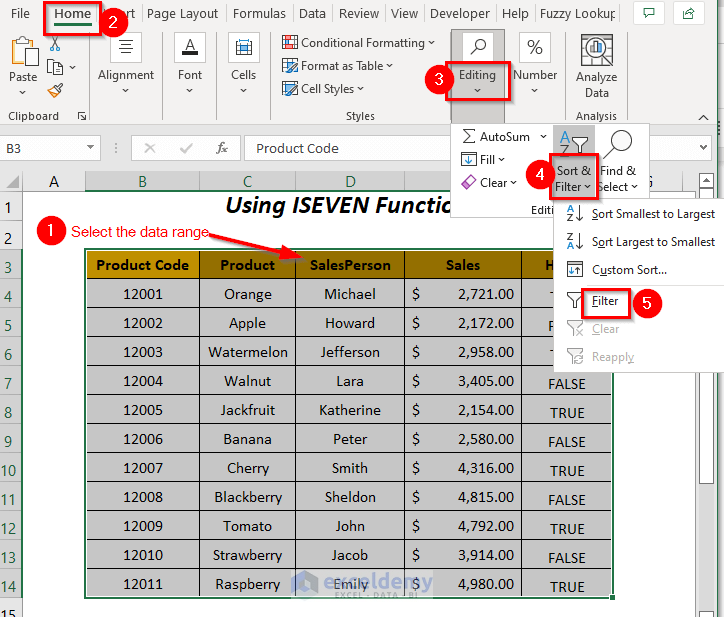Viewport: 724px width, 617px height.
Task: Click the Number percent icon
Action: (x=535, y=47)
